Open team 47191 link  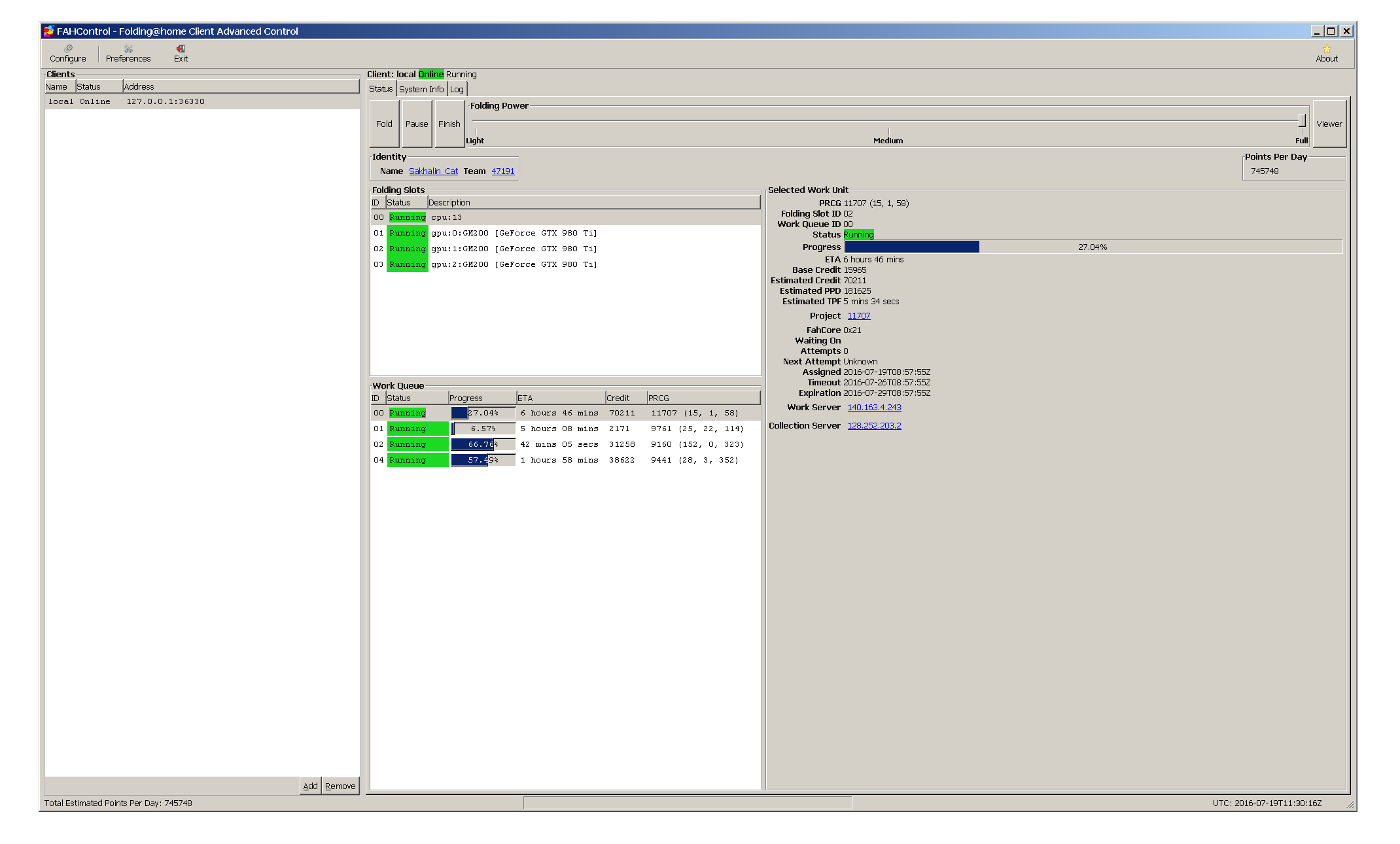[502, 171]
